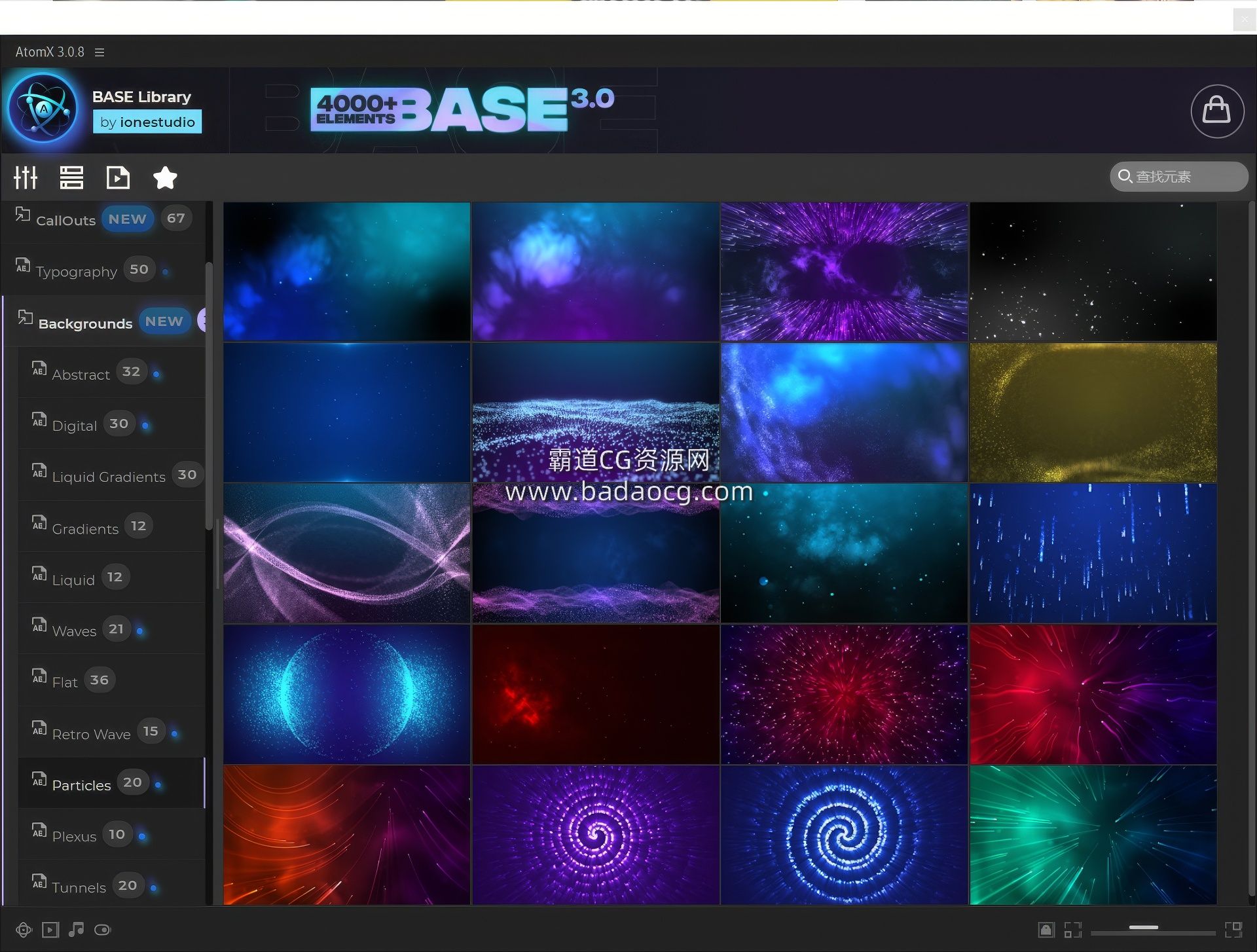Select the purple spiral particles thumbnail
Image resolution: width=1257 pixels, height=952 pixels.
click(596, 835)
